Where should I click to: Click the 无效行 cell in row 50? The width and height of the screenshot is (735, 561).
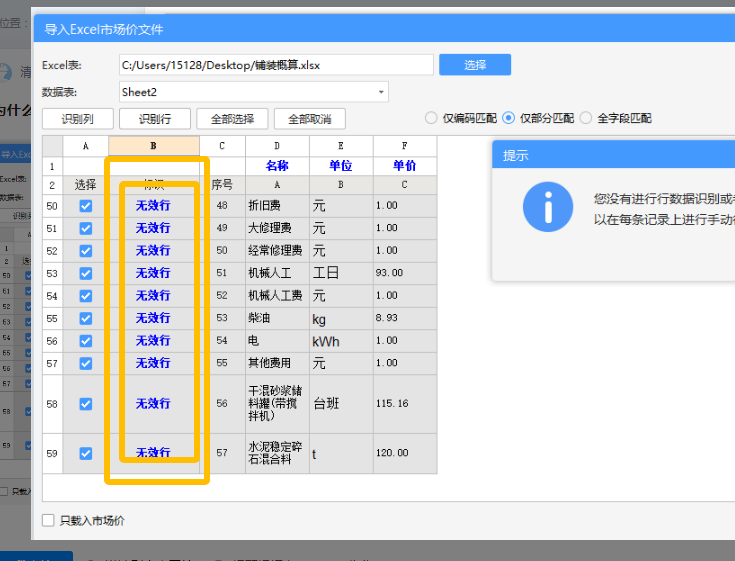(153, 206)
